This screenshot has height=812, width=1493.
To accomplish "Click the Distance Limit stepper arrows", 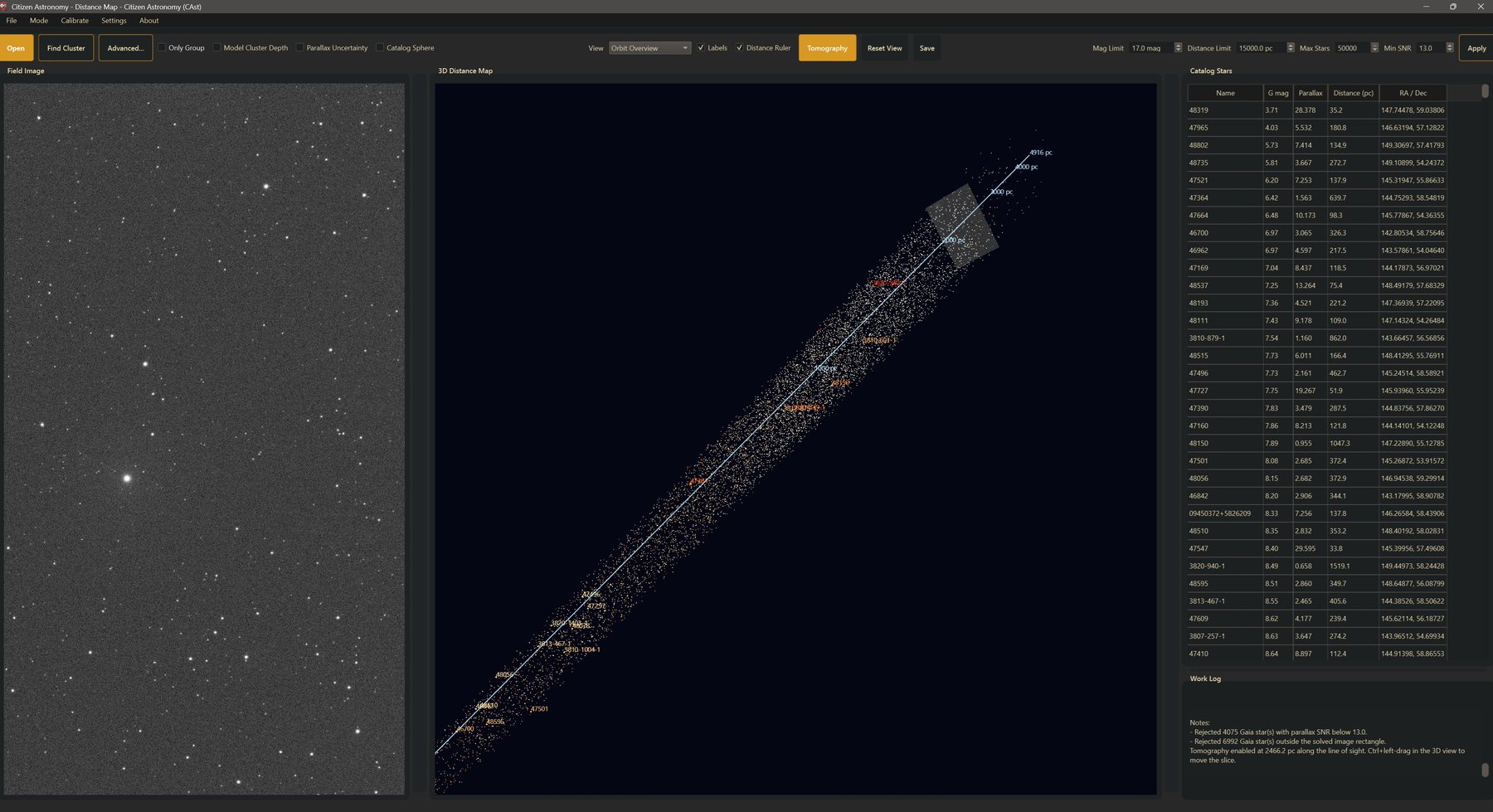I will (x=1291, y=48).
